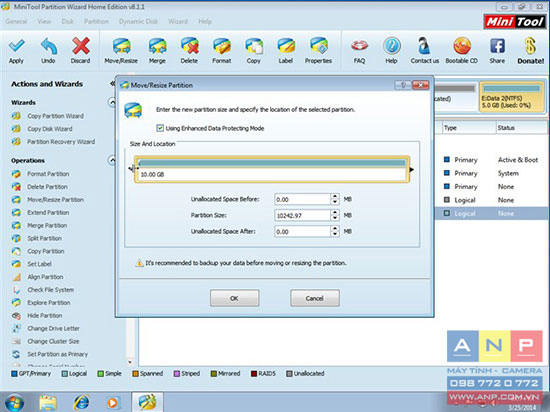Screen dimensions: 550x412
Task: Choose Change Drive Letter operation
Action: (x=53, y=329)
